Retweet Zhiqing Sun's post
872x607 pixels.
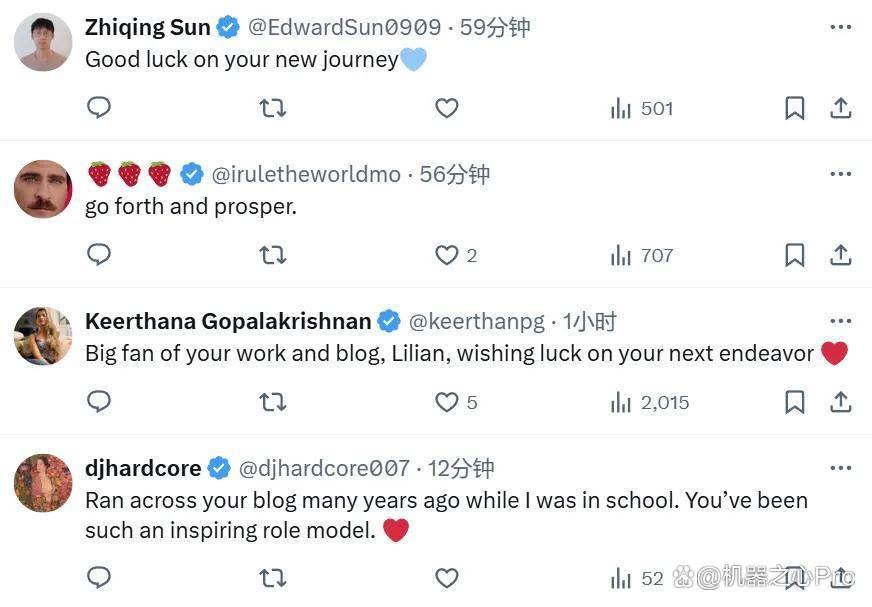(272, 107)
